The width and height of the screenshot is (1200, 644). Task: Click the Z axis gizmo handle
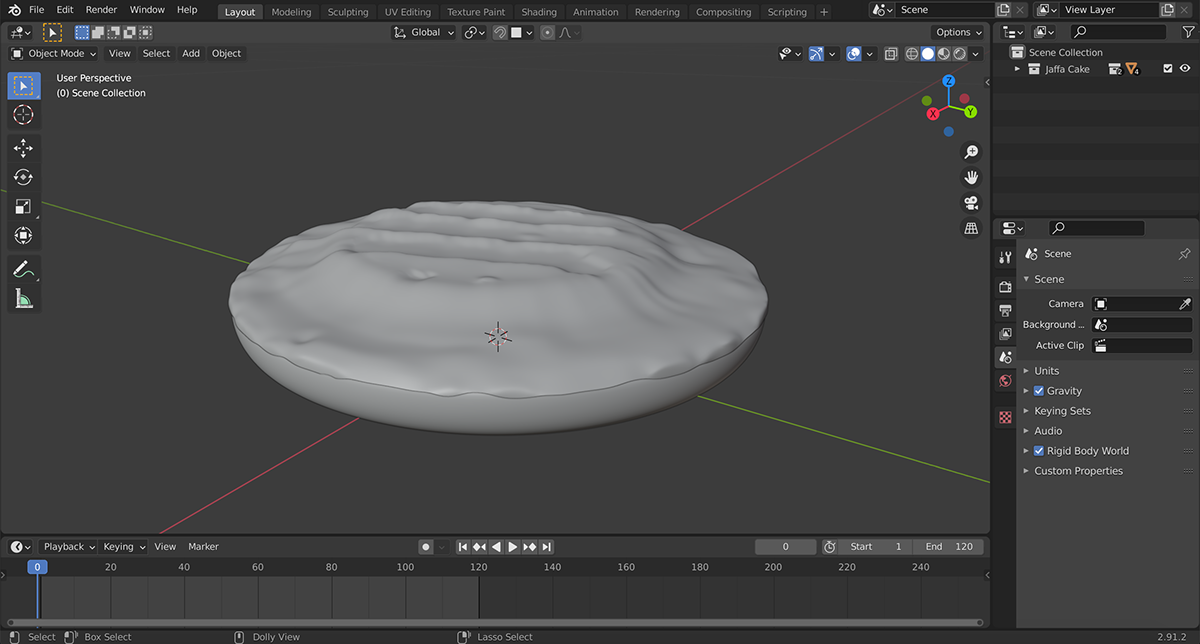[x=949, y=81]
